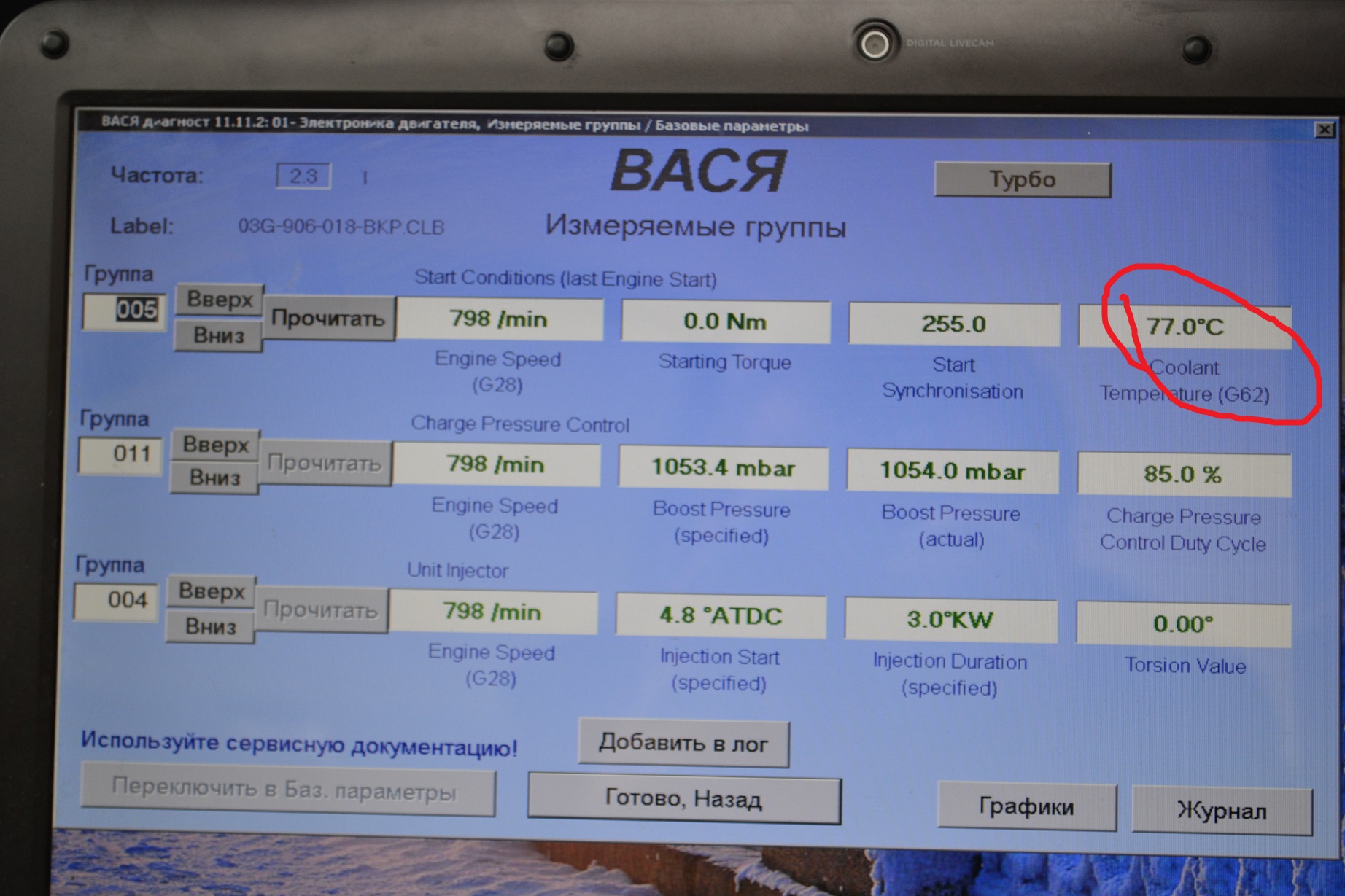Image resolution: width=1345 pixels, height=896 pixels.
Task: Click Прочитать in Charge Pressure Control row
Action: [325, 464]
